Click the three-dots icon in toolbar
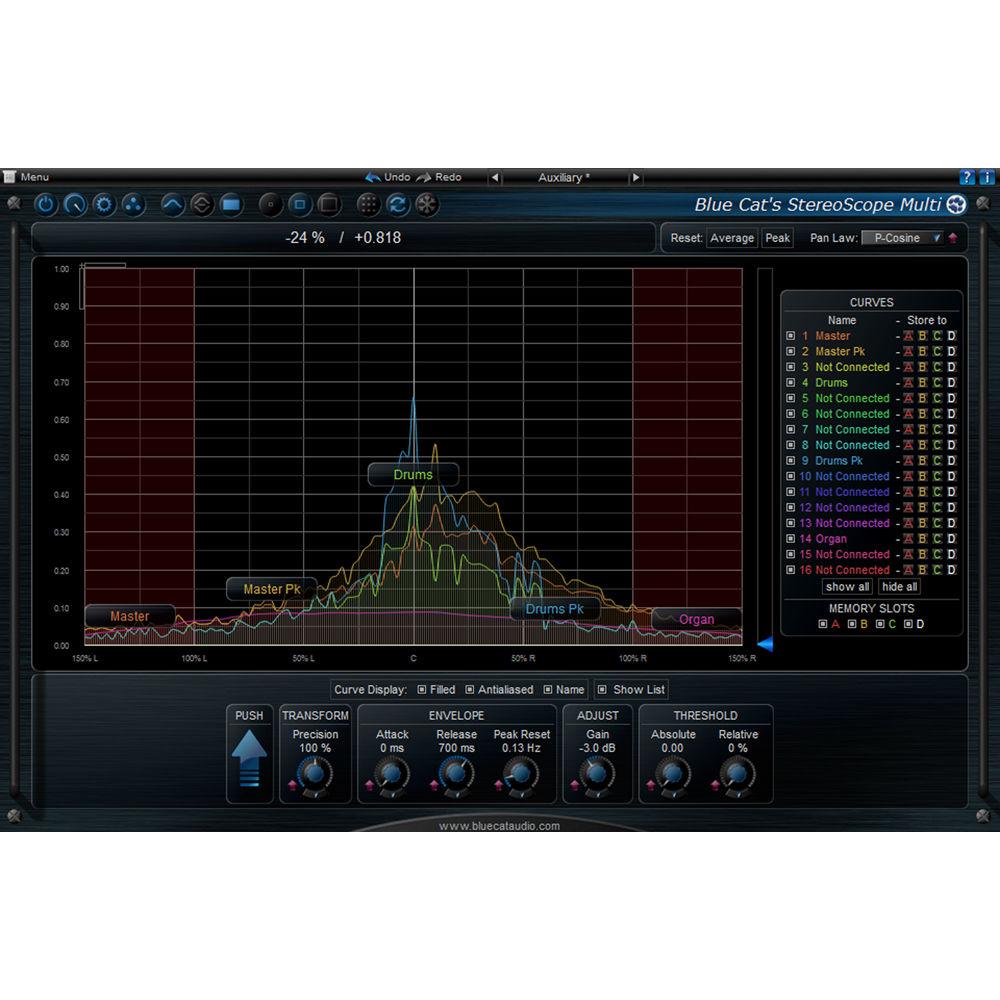The width and height of the screenshot is (1000, 1000). (x=133, y=205)
